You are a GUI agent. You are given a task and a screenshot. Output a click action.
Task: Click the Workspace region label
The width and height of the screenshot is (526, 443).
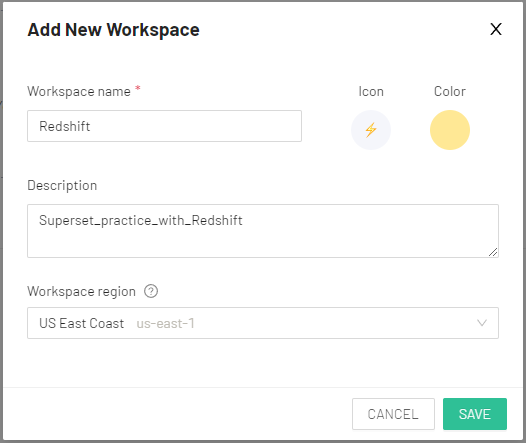pos(82,291)
